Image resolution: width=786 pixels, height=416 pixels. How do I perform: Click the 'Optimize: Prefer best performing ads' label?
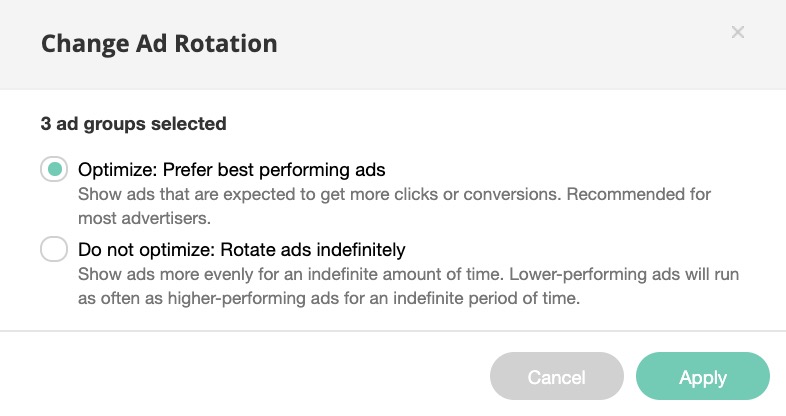(231, 169)
